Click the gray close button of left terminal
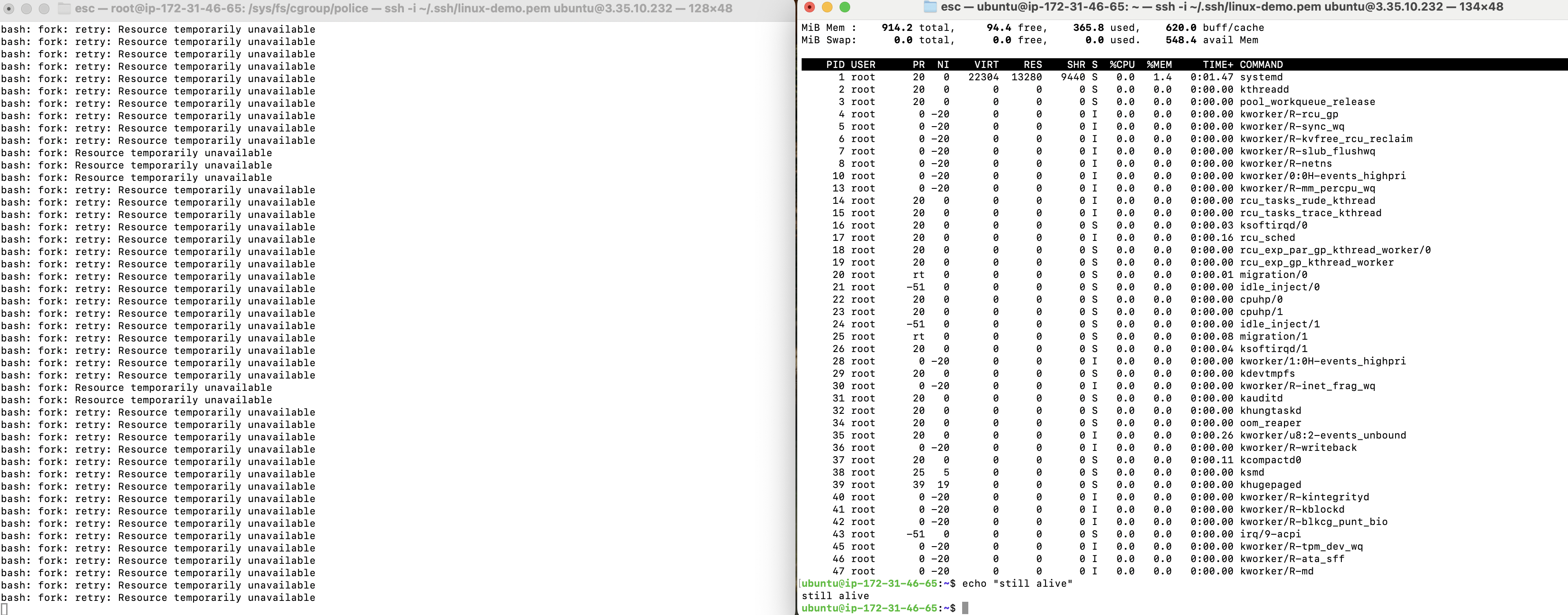The height and width of the screenshot is (615, 1568). pos(9,8)
